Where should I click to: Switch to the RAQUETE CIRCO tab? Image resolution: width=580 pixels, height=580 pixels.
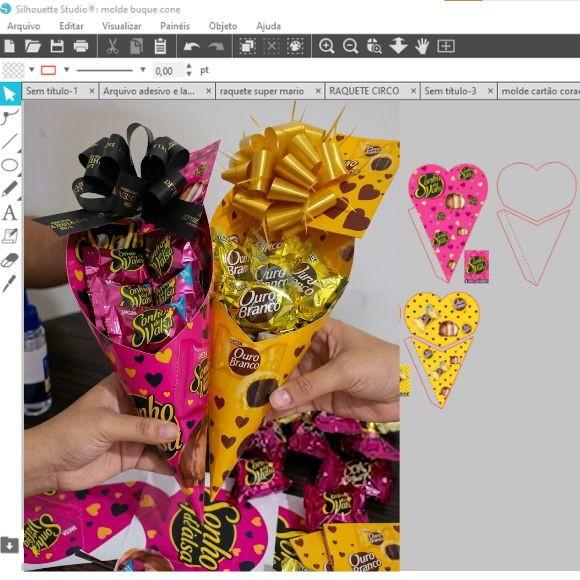coord(364,91)
